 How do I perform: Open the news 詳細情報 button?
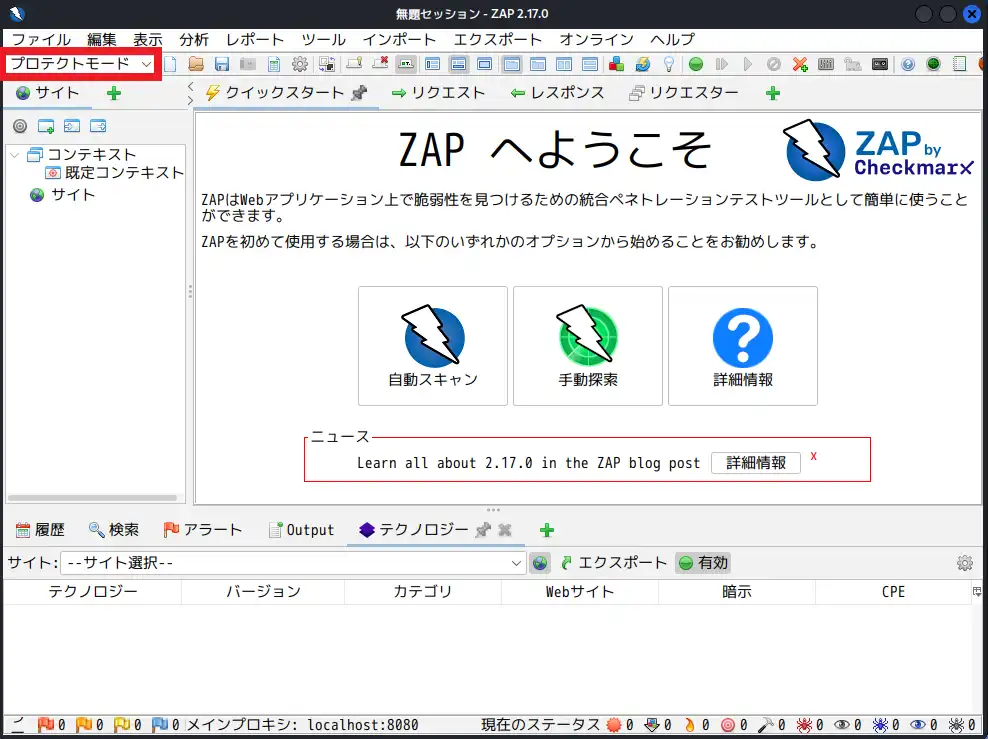click(x=755, y=463)
